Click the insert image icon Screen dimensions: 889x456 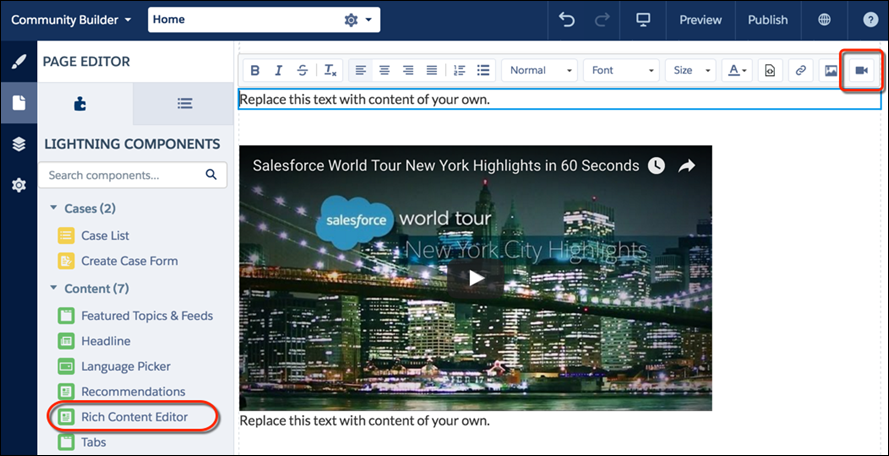coord(830,71)
